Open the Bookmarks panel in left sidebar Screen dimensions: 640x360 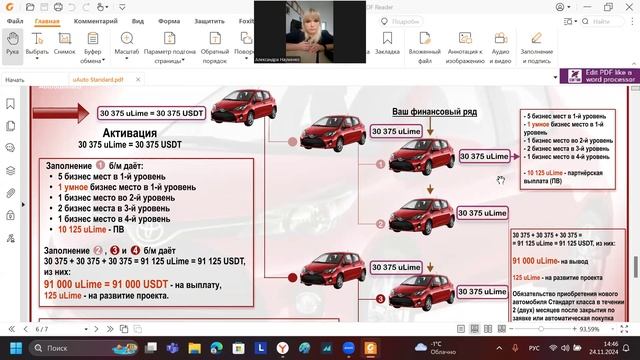(x=11, y=104)
